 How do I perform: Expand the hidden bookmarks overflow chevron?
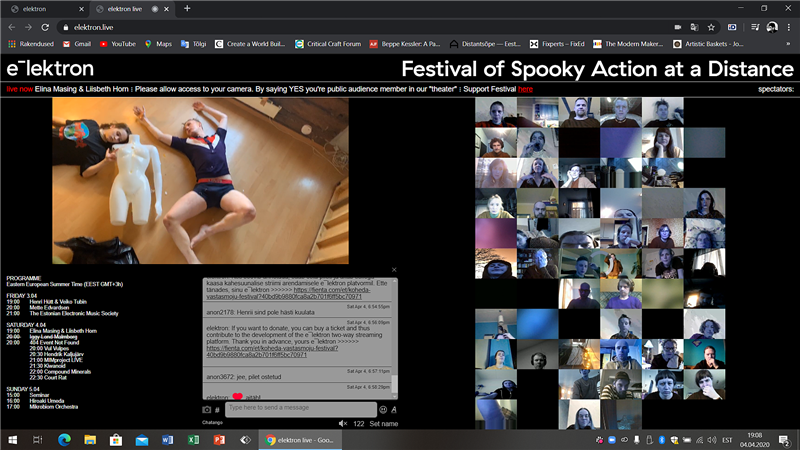pyautogui.click(x=789, y=44)
